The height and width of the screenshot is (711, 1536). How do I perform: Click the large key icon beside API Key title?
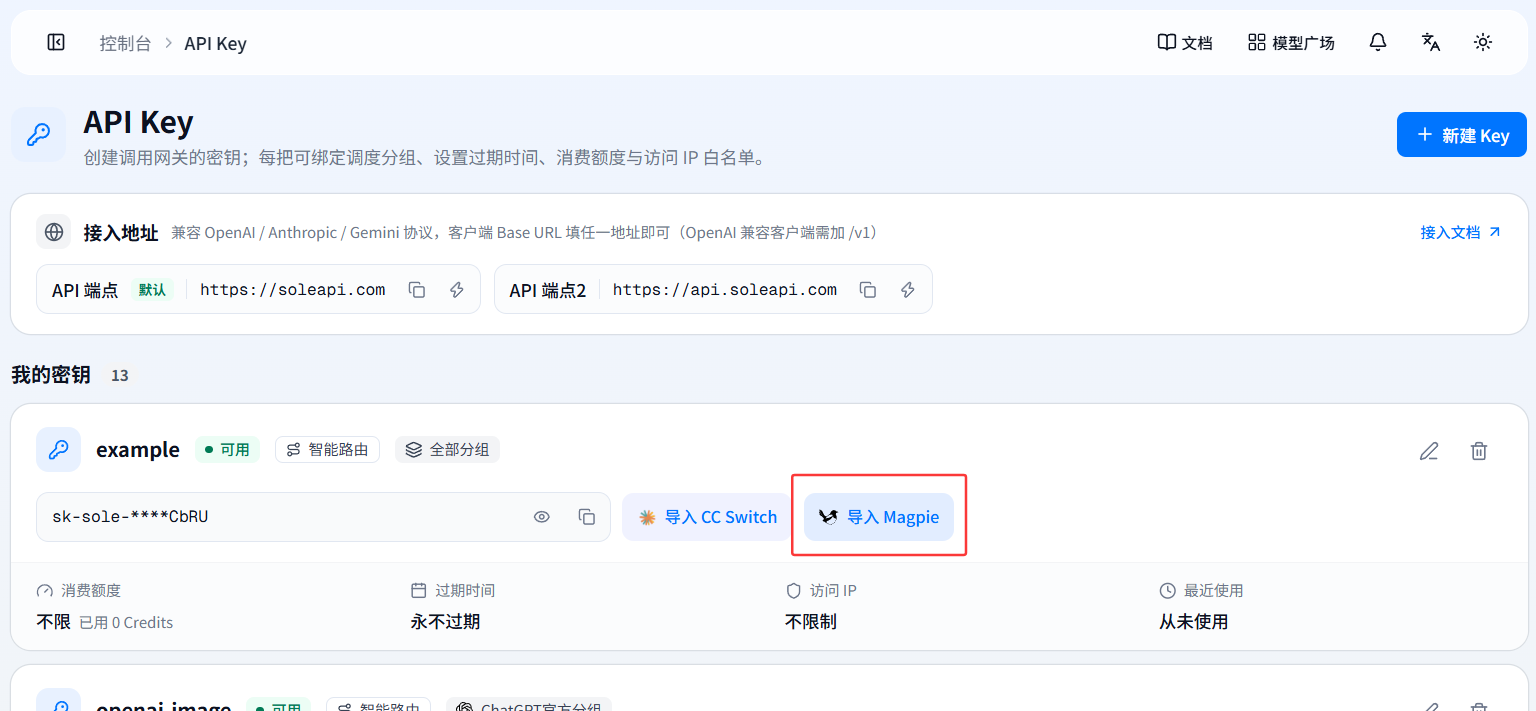39,135
